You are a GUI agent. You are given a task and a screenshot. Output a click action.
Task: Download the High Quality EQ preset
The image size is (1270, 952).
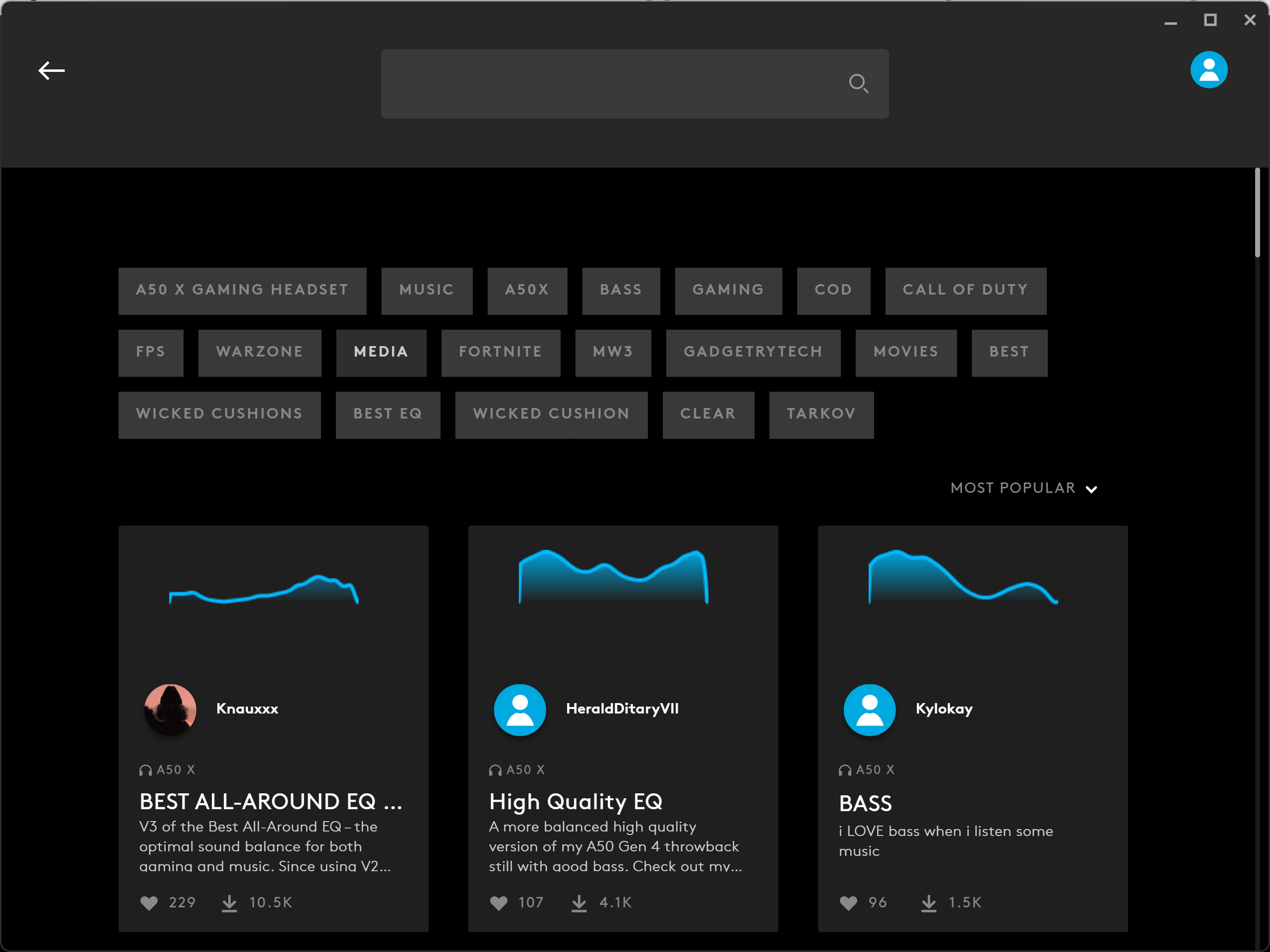click(x=579, y=902)
